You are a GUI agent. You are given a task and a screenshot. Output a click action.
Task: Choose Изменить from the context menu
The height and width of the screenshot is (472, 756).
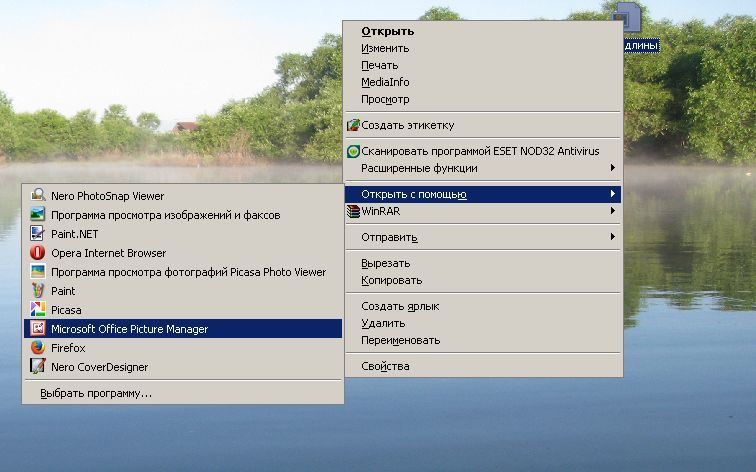(483, 48)
